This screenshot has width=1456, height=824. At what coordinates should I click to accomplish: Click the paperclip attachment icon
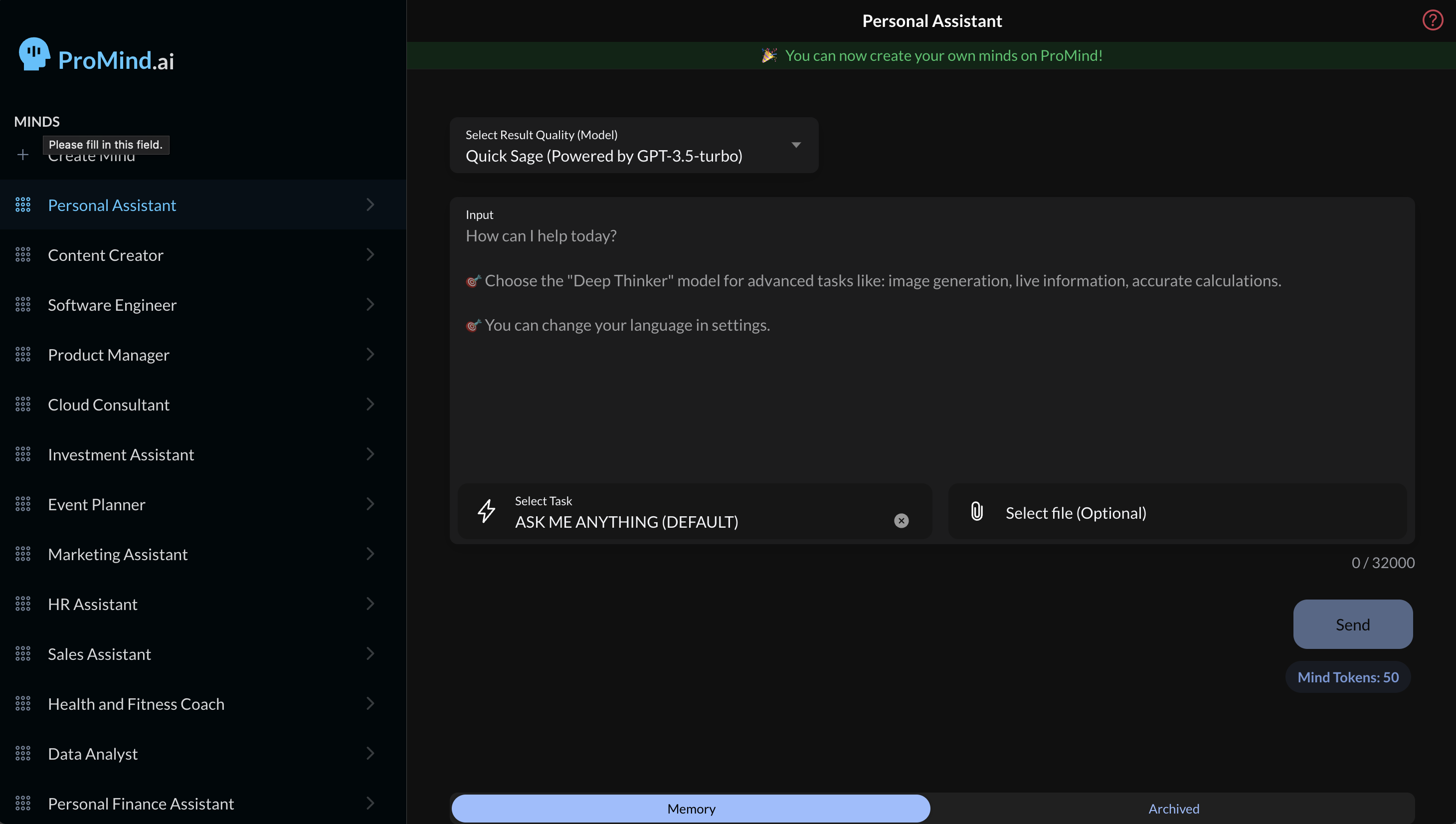click(x=976, y=511)
